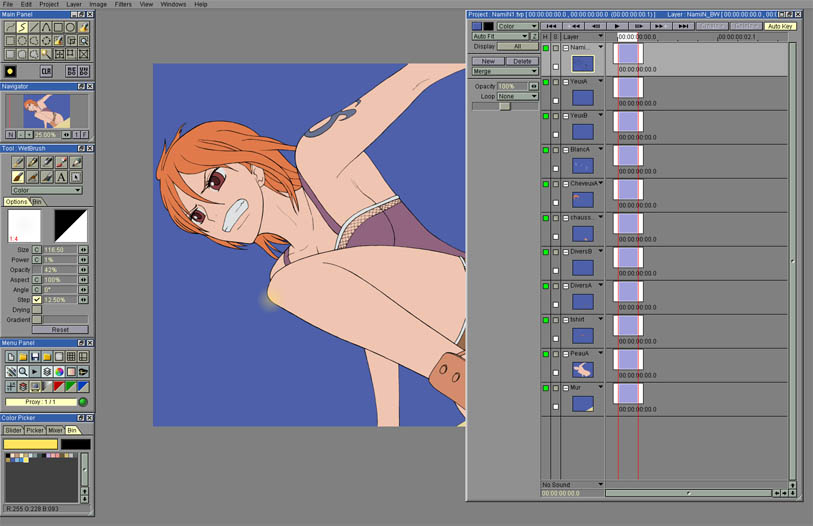Open DiversB layer dropdown arrow
Image resolution: width=813 pixels, height=526 pixels.
coord(600,251)
